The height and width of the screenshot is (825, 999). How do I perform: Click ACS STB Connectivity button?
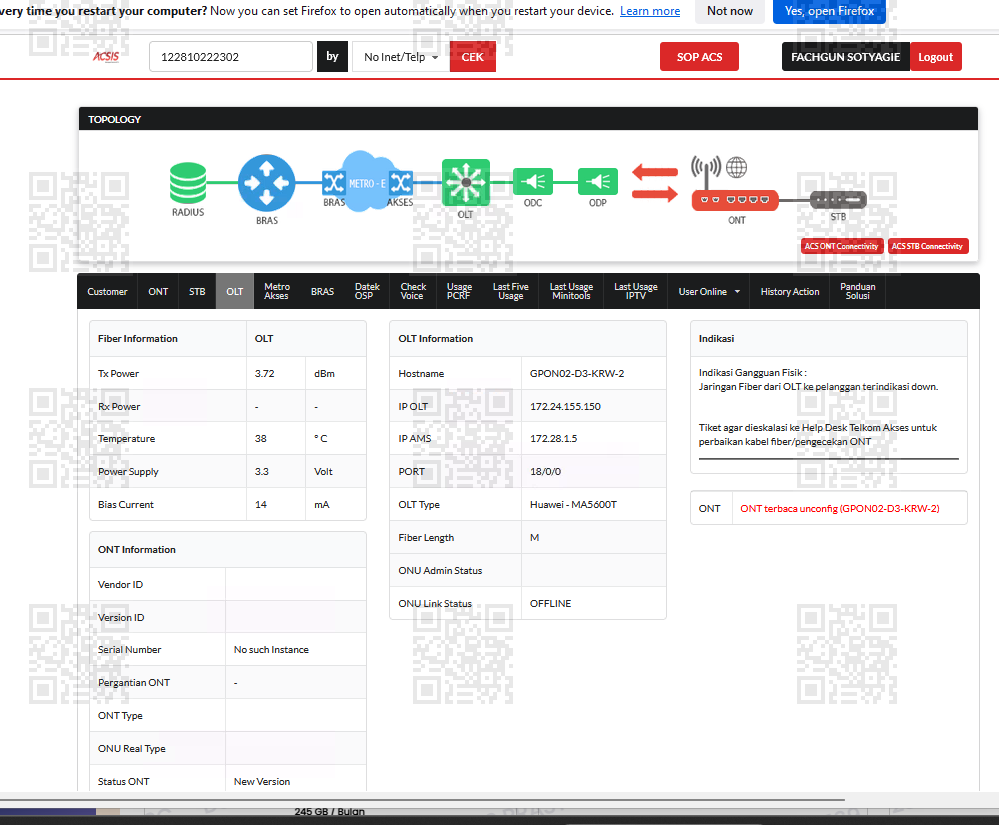927,246
